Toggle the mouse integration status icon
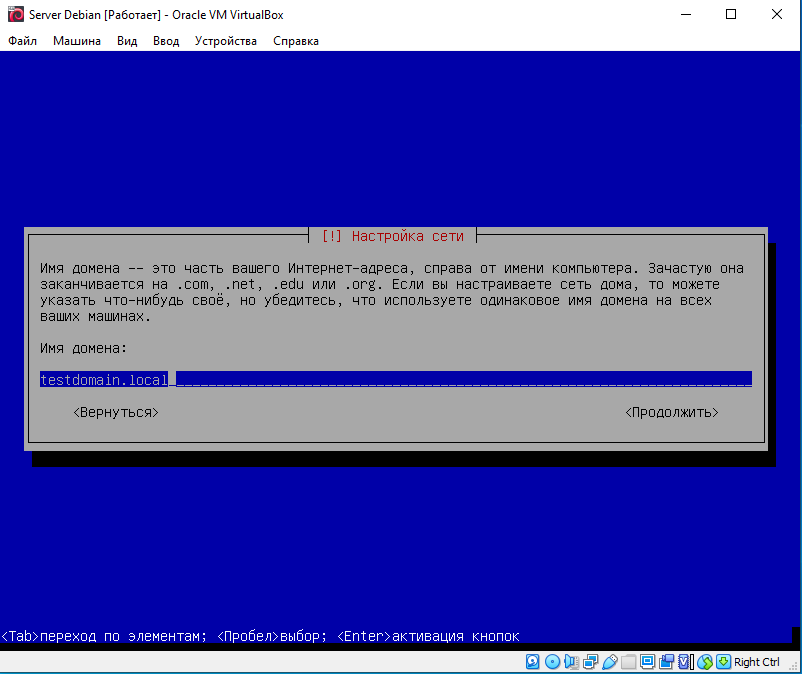The image size is (802, 674). [704, 662]
